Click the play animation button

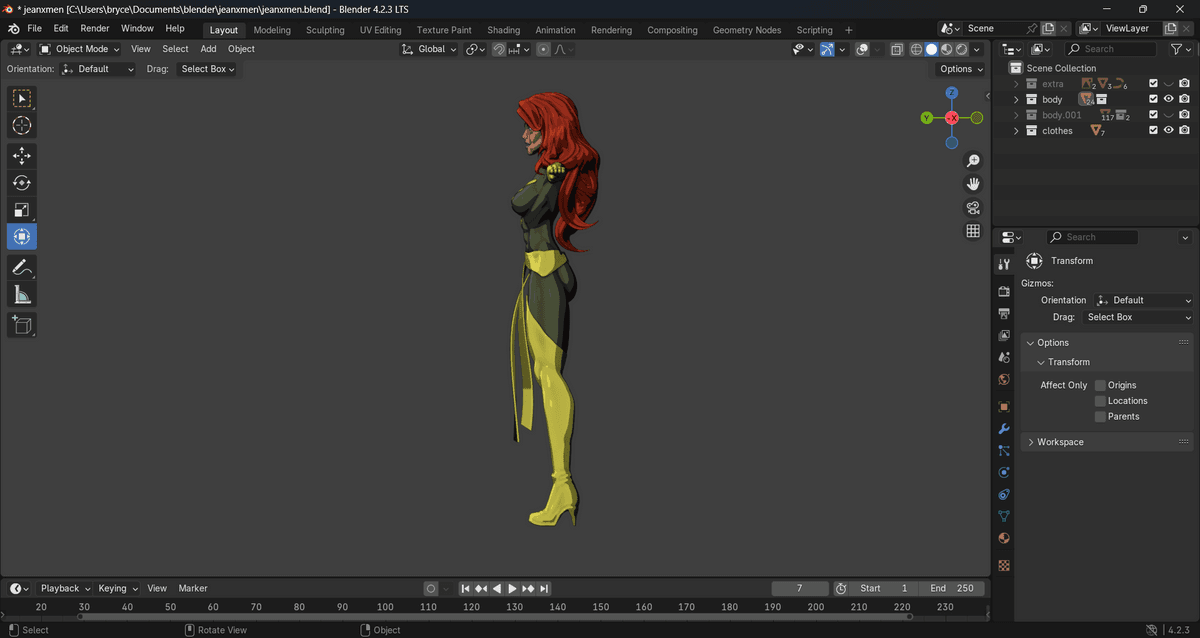[x=512, y=589]
